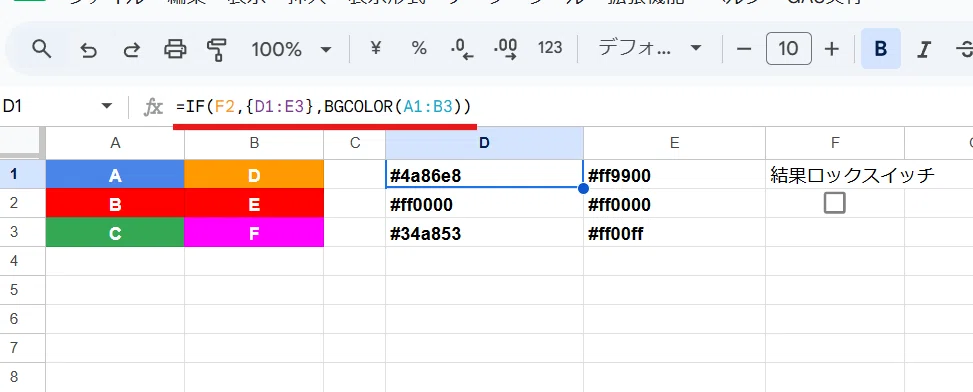Select cell containing #ff9900

pos(674,174)
